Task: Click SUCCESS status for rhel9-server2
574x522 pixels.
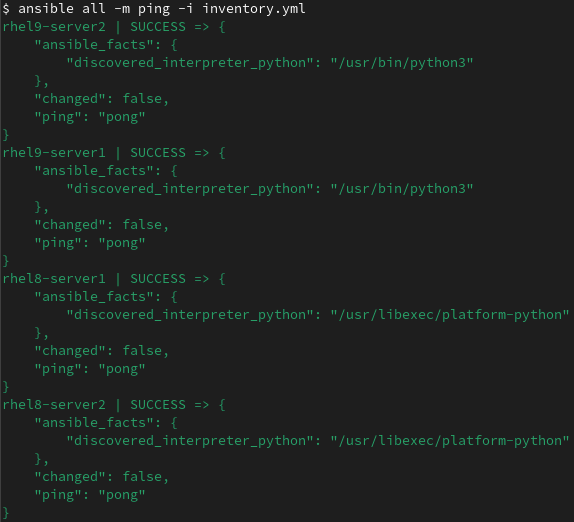Action: tap(158, 27)
